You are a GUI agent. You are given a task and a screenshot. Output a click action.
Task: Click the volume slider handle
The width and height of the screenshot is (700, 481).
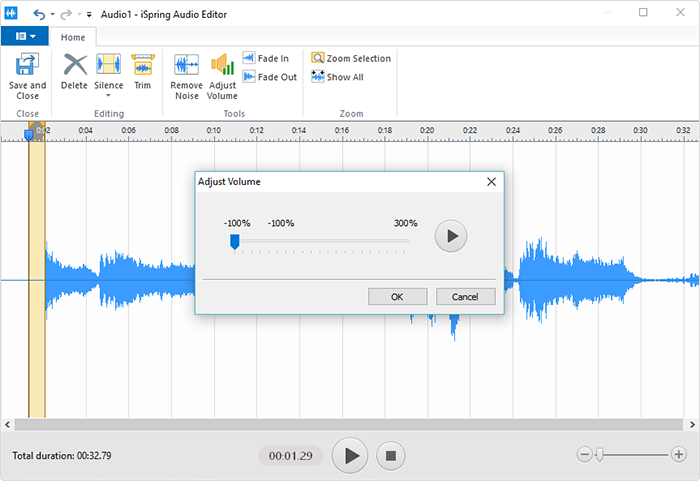(x=234, y=242)
